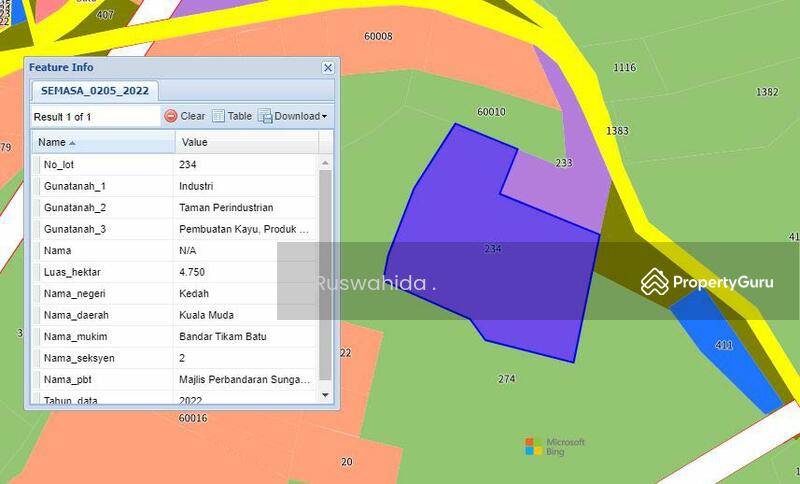Click the Table grid icon
800x484 pixels.
[x=218, y=116]
